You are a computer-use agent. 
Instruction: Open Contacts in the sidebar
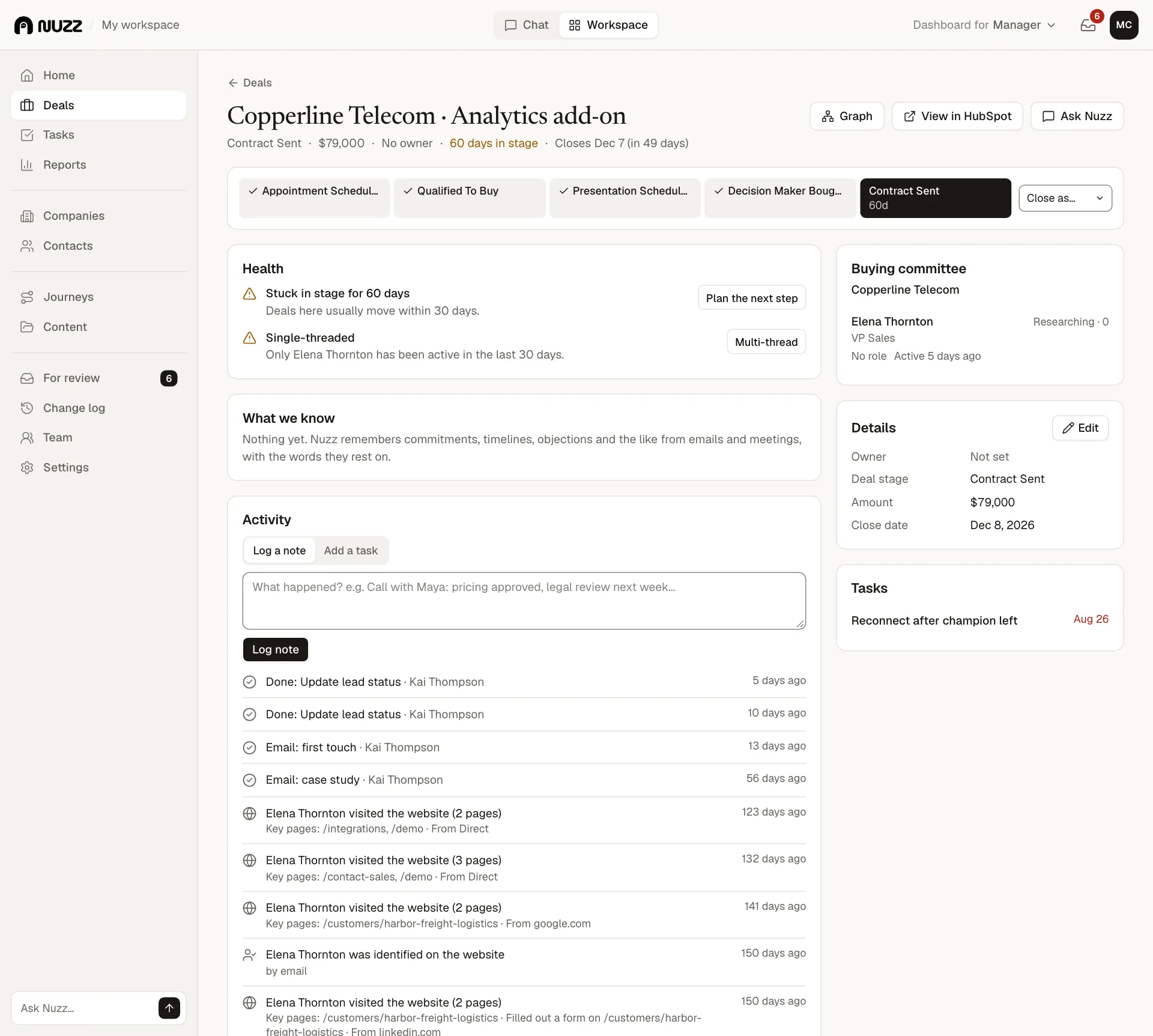pos(98,246)
